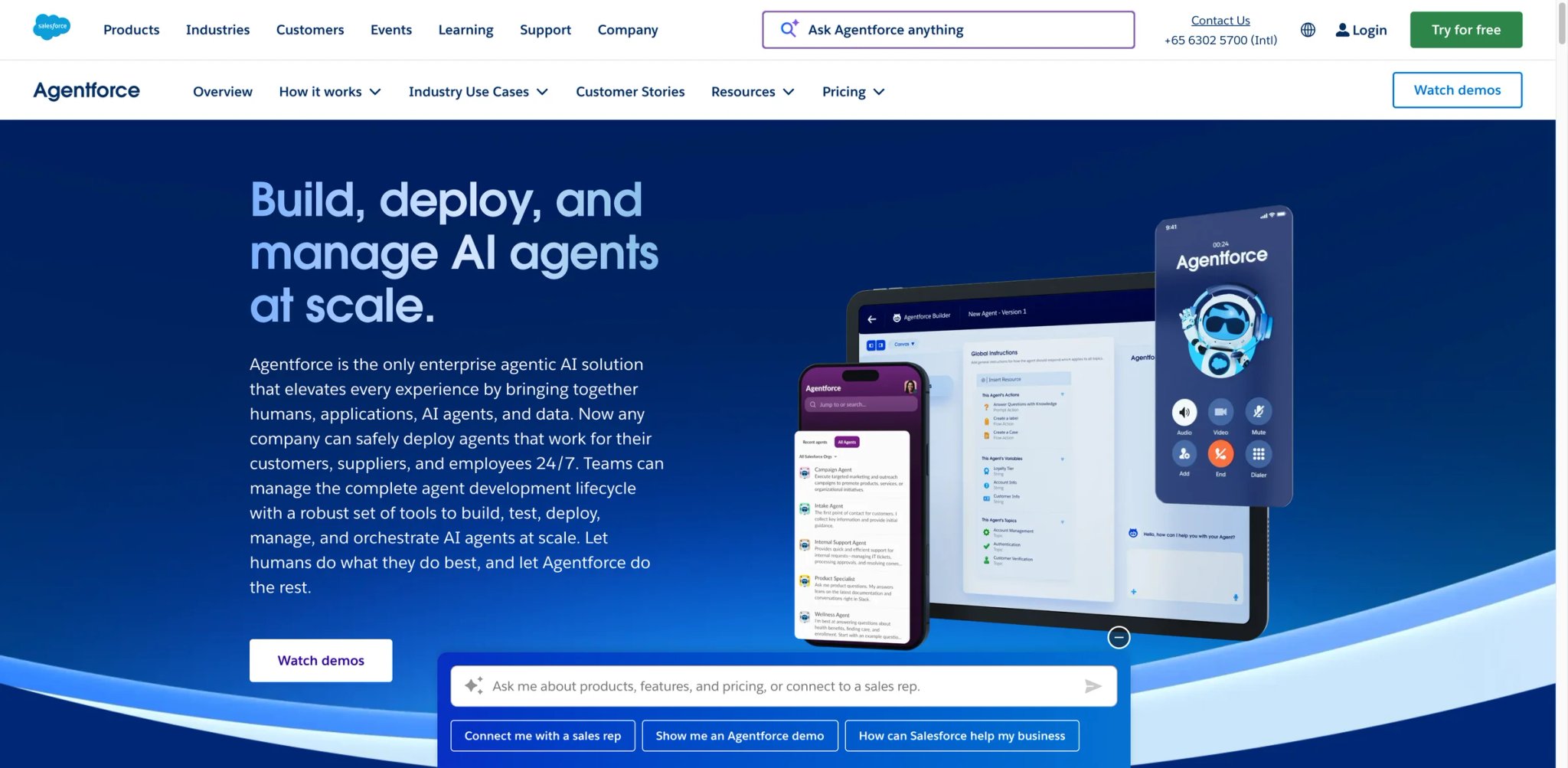The image size is (1568, 768).
Task: Click the page vertical scrollbar
Action: click(x=1562, y=23)
